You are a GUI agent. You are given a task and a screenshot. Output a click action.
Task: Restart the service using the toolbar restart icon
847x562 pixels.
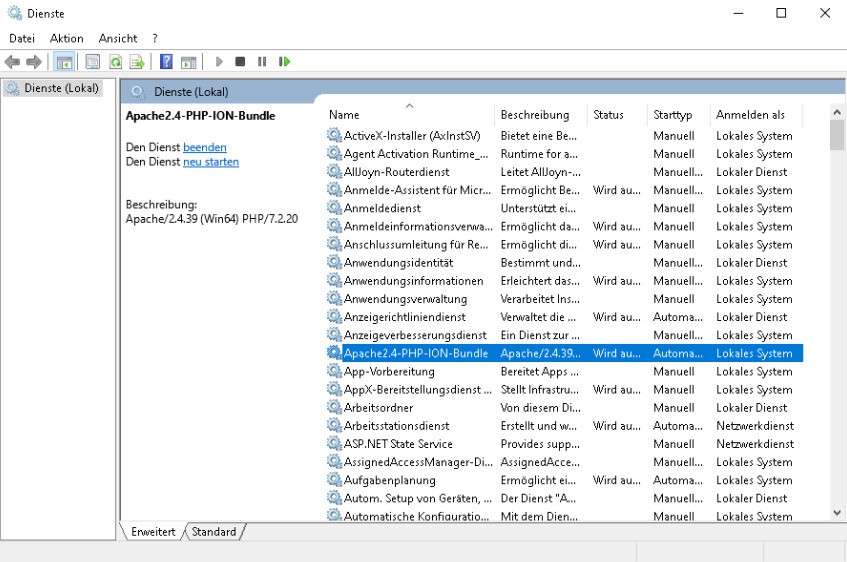(x=285, y=62)
